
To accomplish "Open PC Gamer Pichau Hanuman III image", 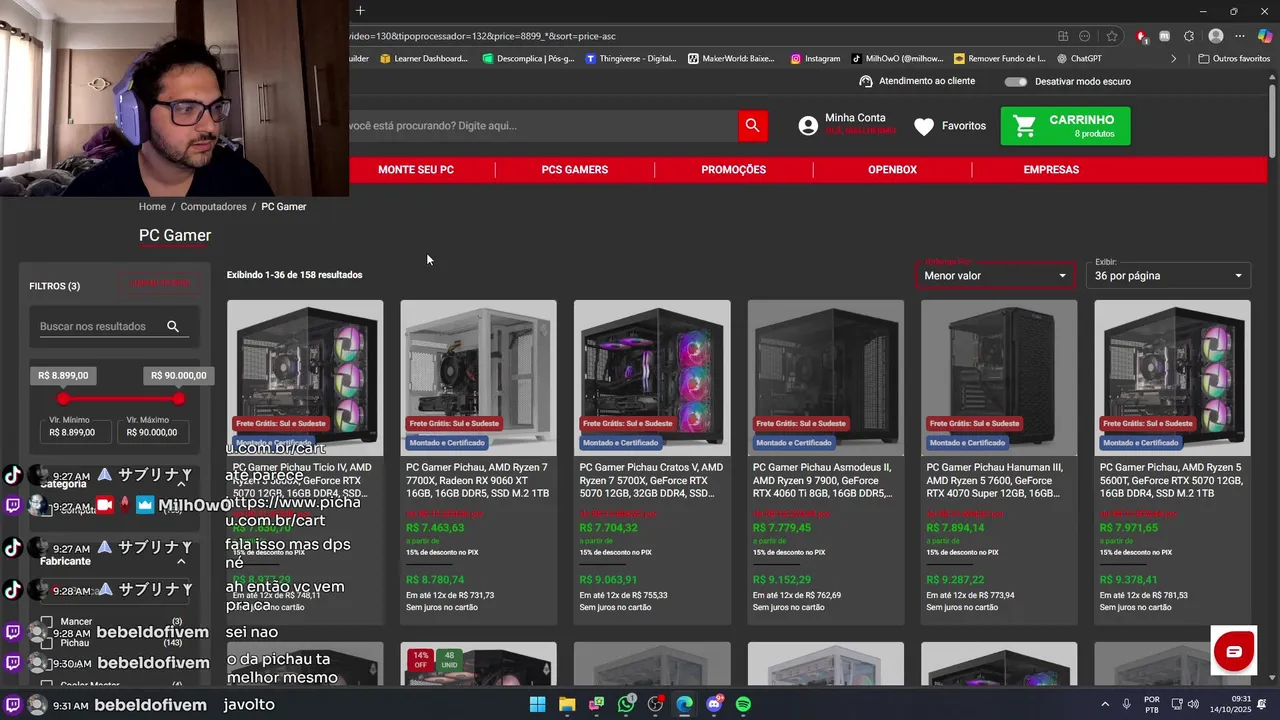I will coord(999,378).
